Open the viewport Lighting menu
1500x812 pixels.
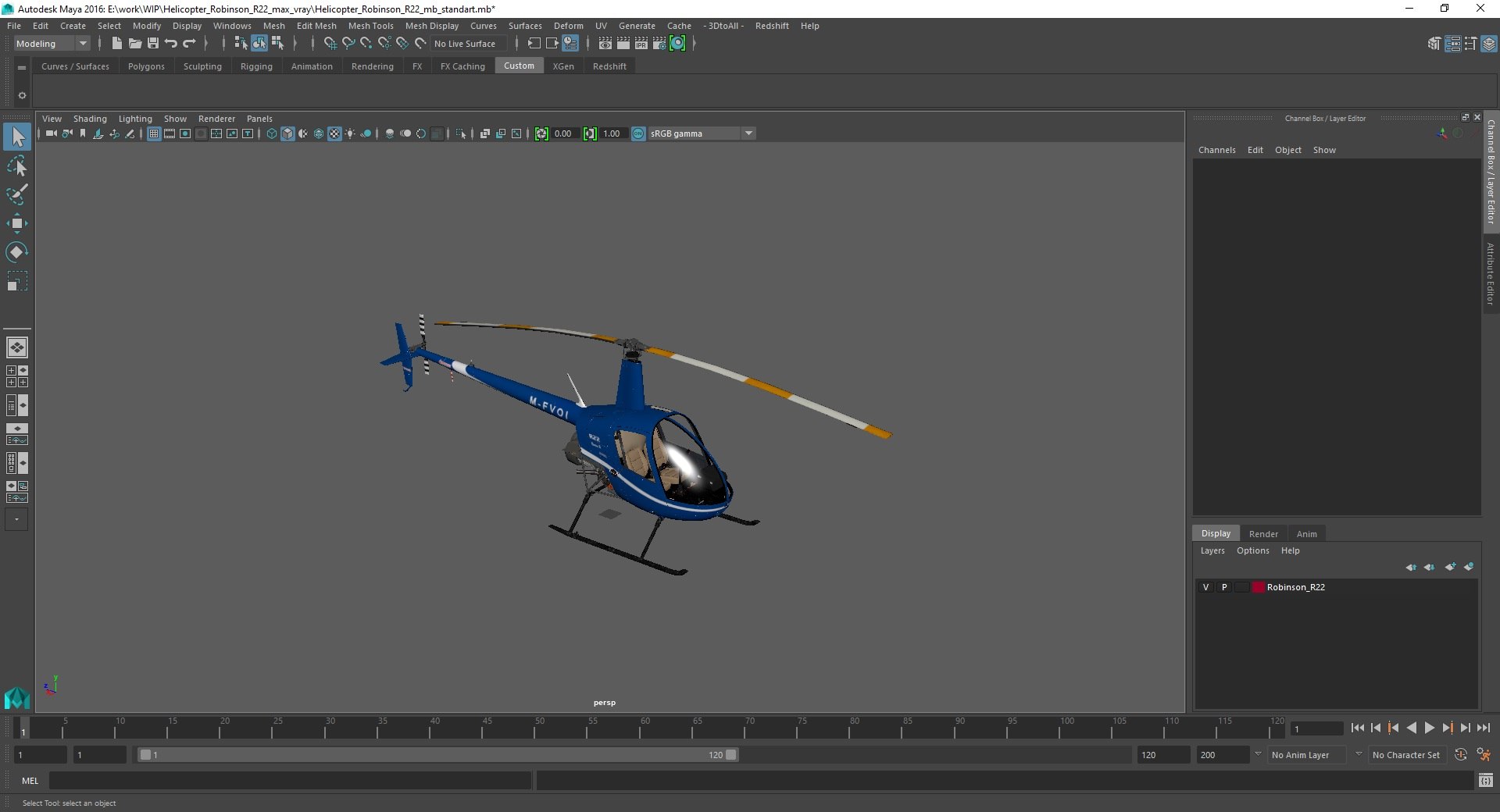coord(135,119)
